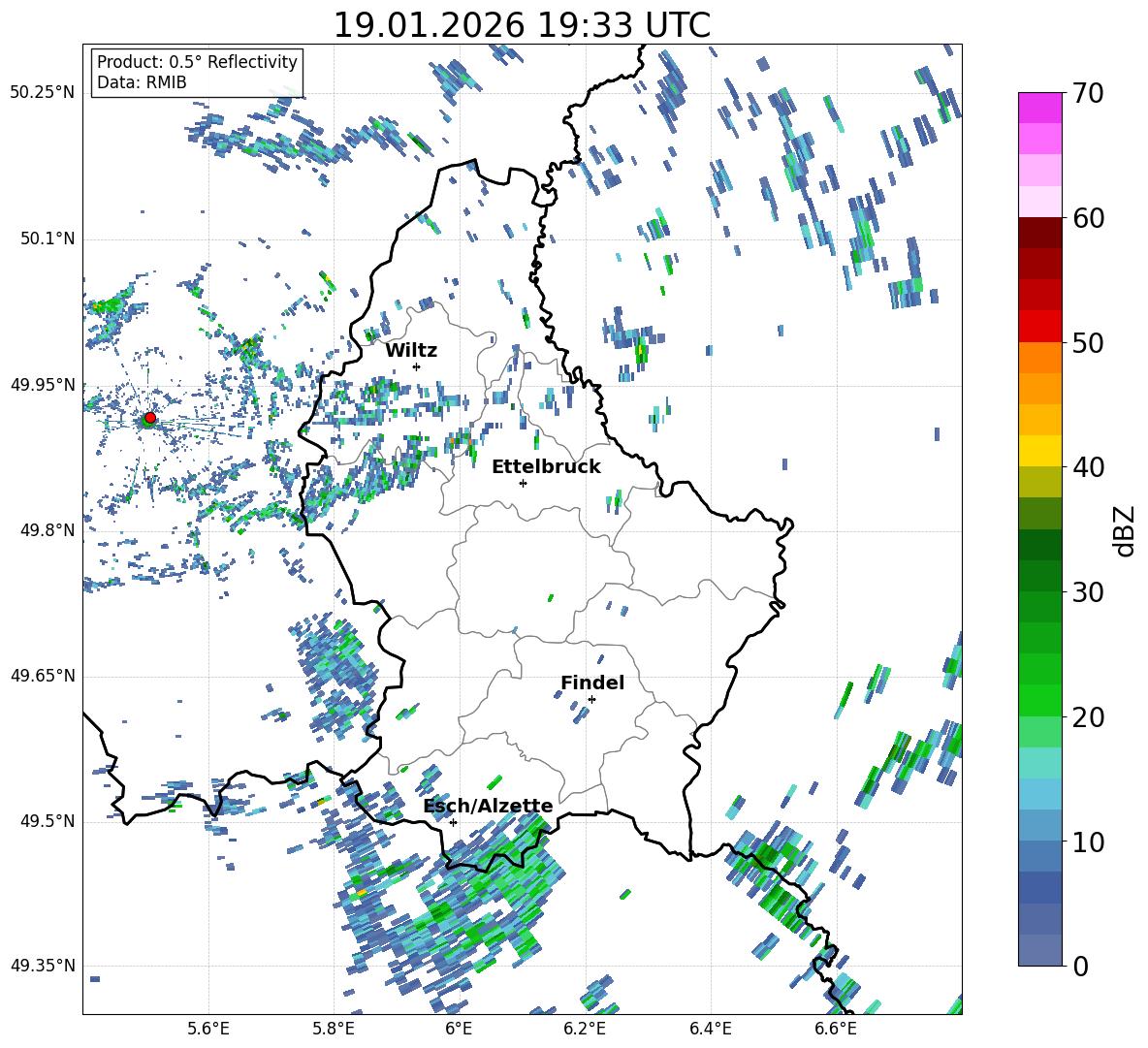Pick the bright green swatch just above 20
Screen dimensions: 1148x1048
pyautogui.click(x=1040, y=700)
